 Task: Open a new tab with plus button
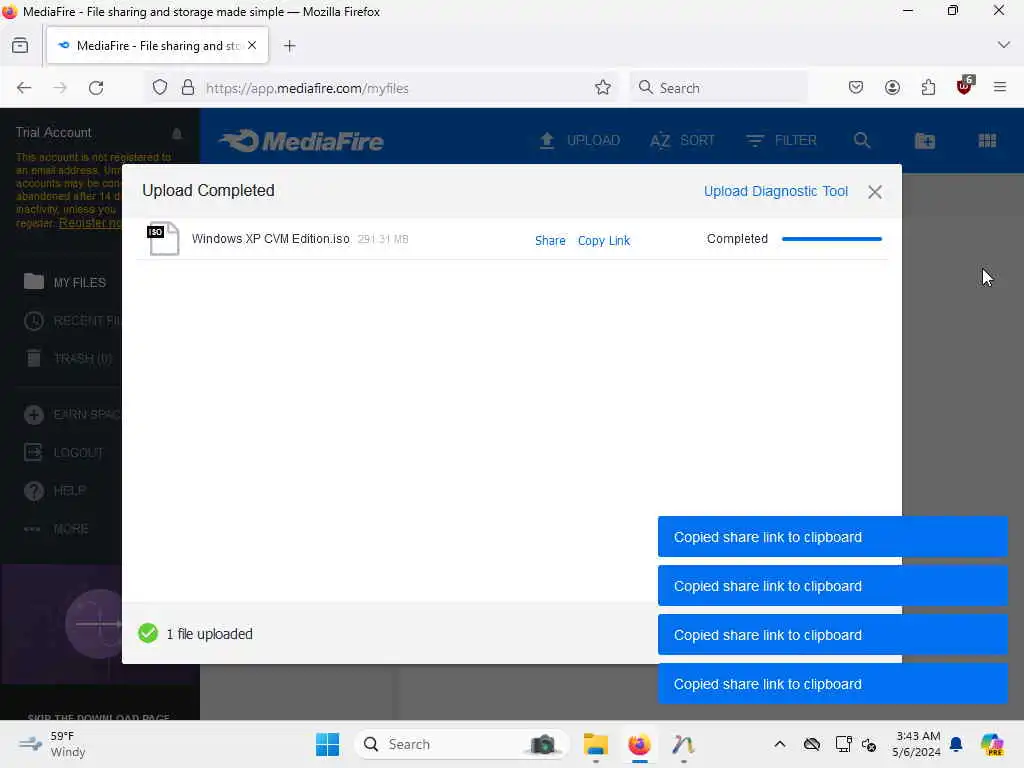click(x=289, y=46)
